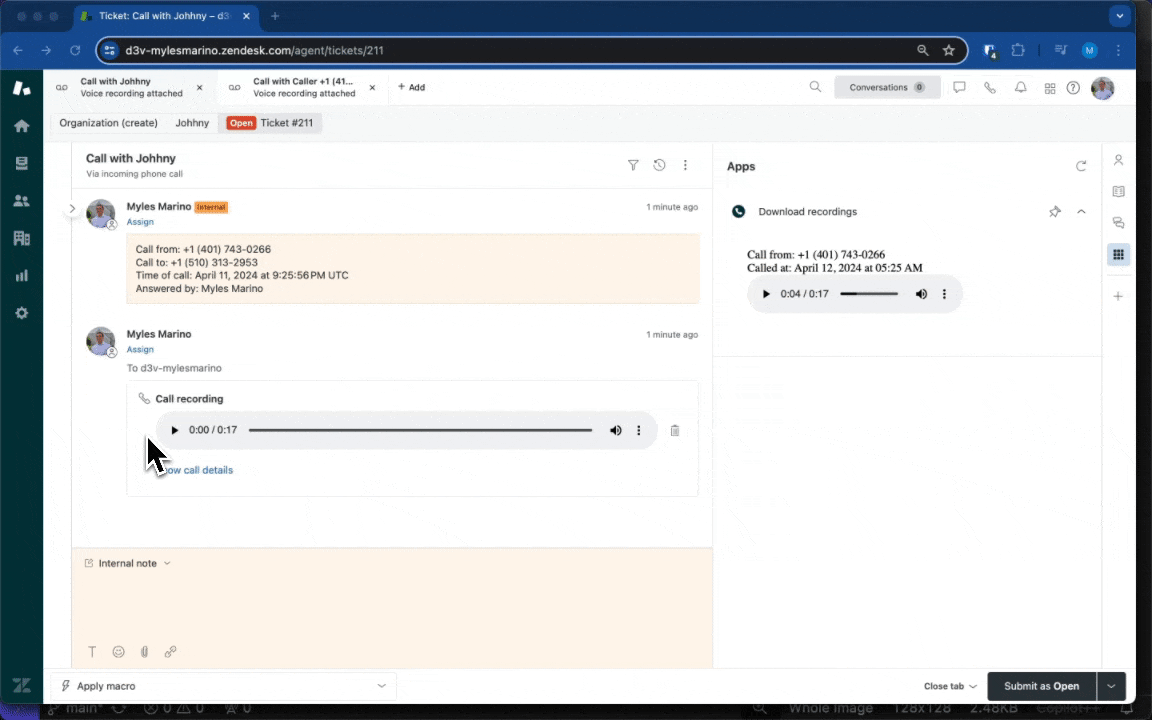Screen dimensions: 1152x720
Task: Delete the call recording via trash icon
Action: [x=675, y=430]
